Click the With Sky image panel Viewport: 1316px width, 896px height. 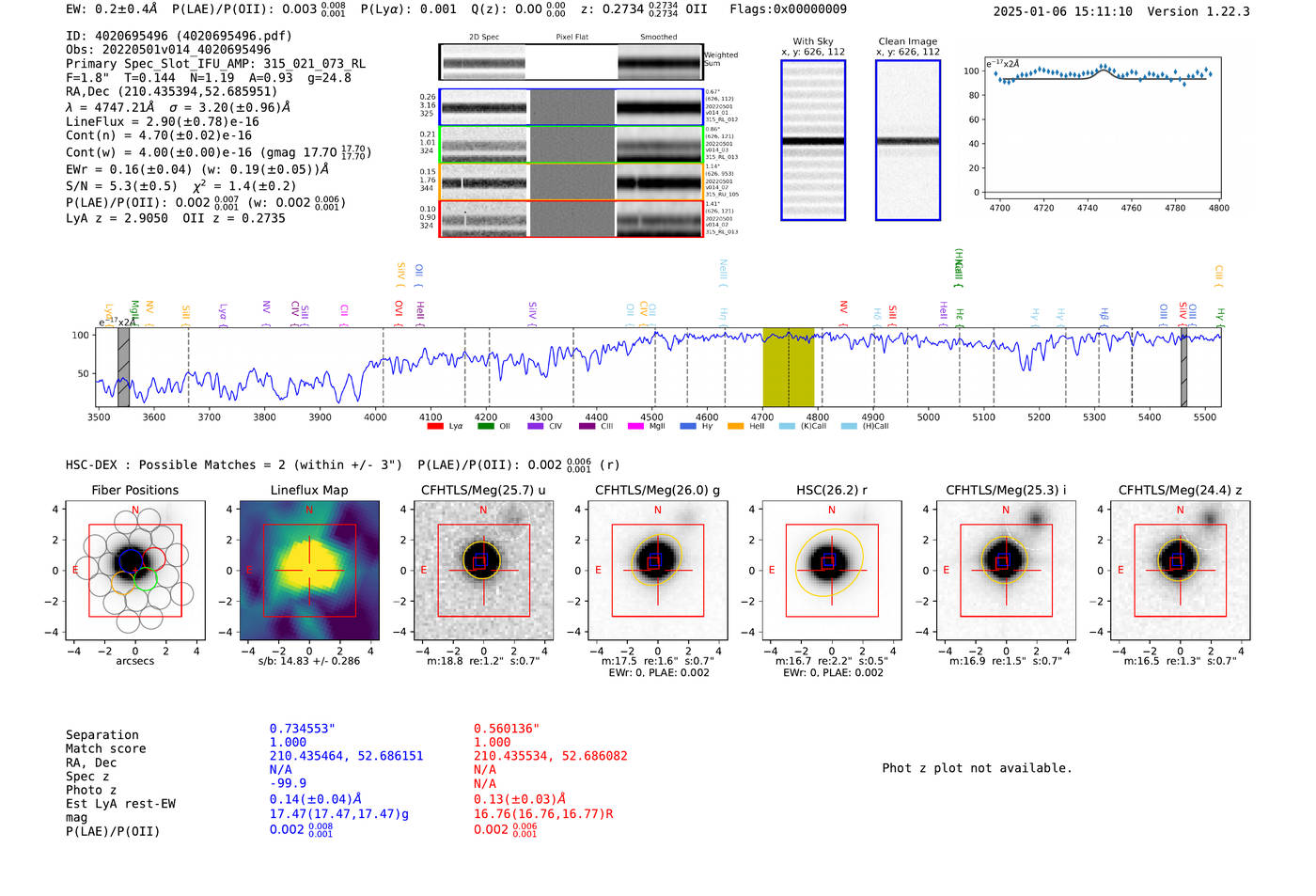click(813, 140)
